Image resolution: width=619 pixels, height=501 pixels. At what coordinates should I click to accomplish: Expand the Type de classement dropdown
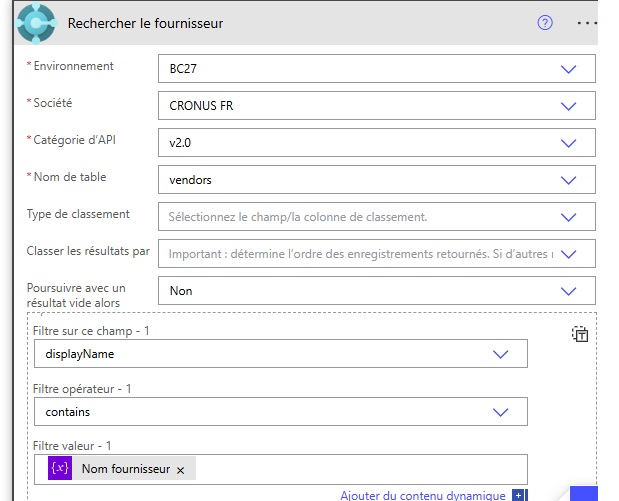point(569,216)
